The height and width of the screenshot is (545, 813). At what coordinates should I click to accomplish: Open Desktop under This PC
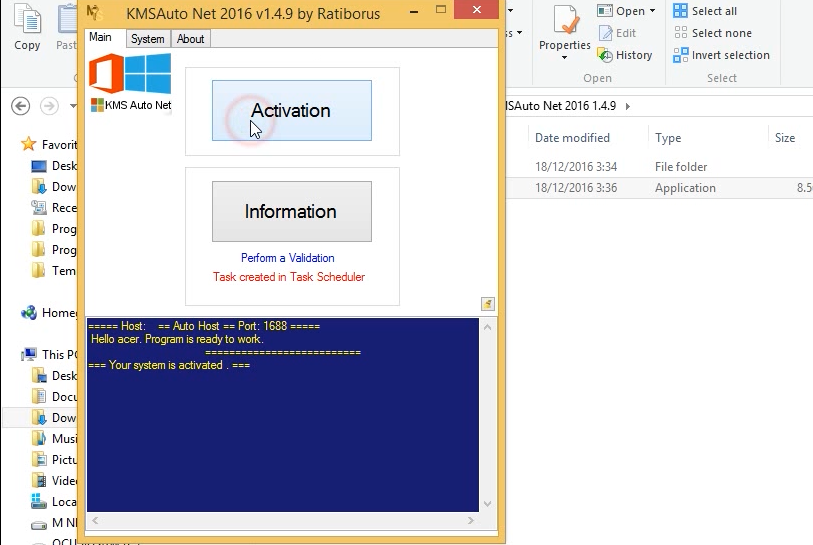click(54, 376)
